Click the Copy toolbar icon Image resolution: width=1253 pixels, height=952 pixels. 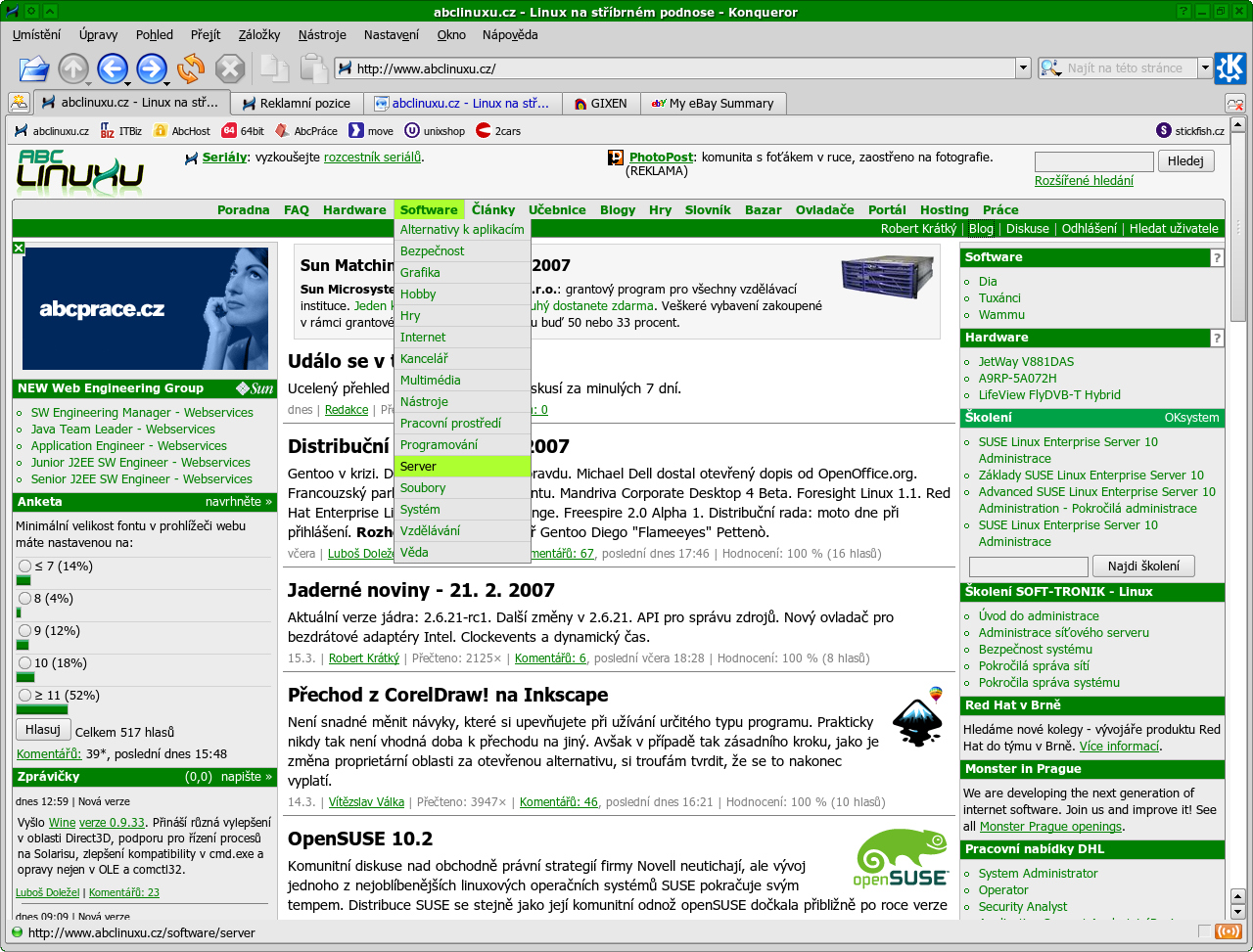274,68
